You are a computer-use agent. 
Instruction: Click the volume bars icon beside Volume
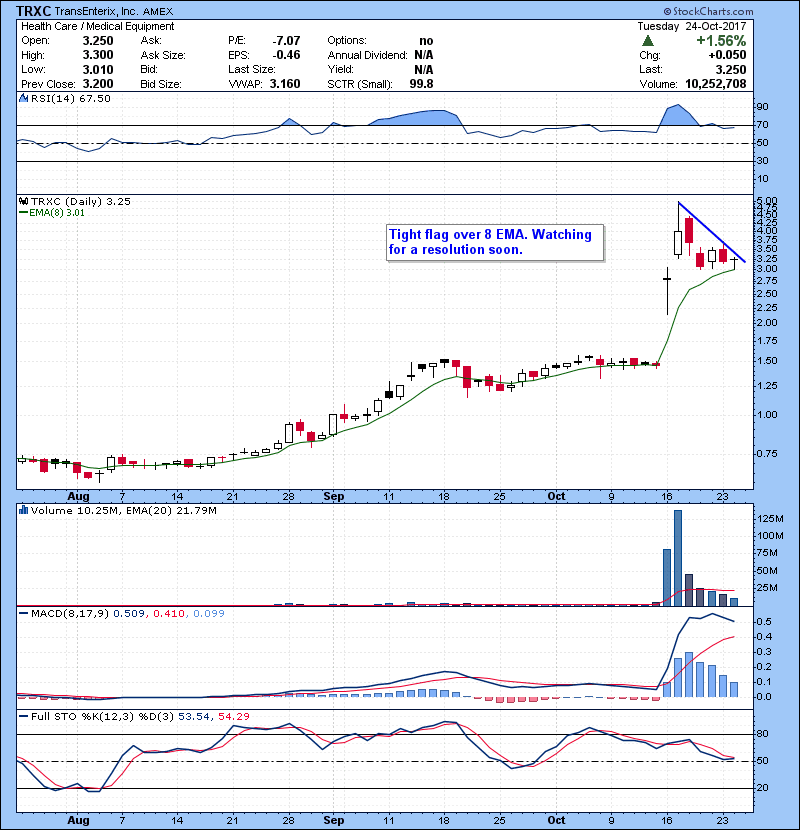23,510
